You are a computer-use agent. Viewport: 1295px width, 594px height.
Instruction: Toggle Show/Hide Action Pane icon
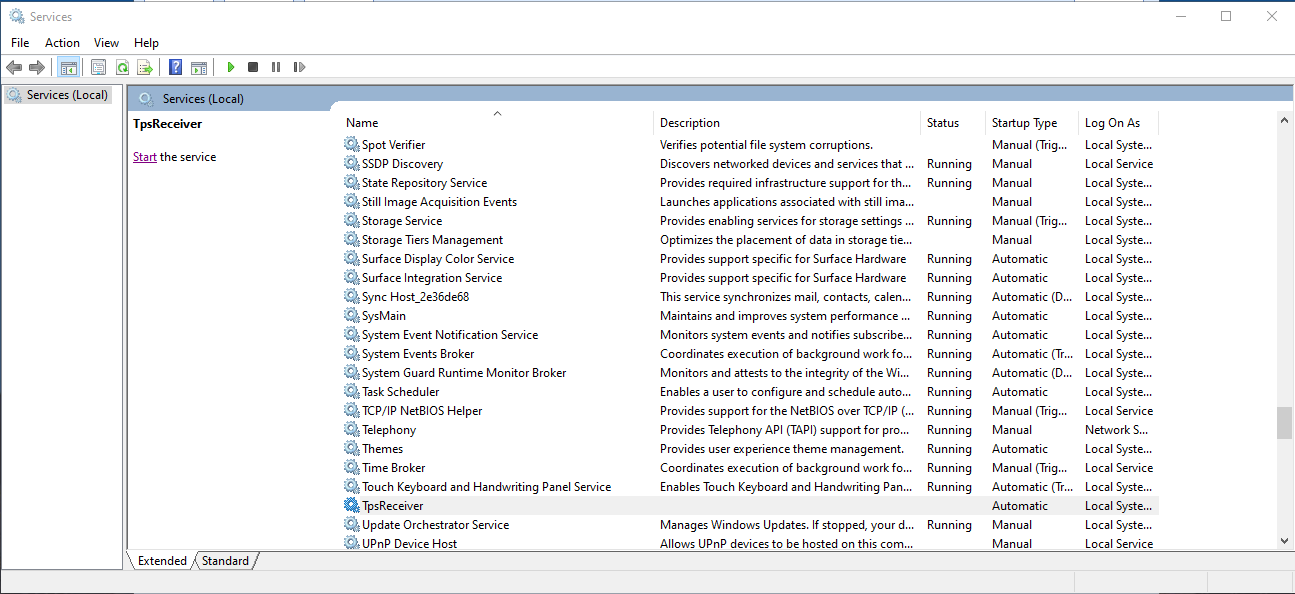point(199,67)
